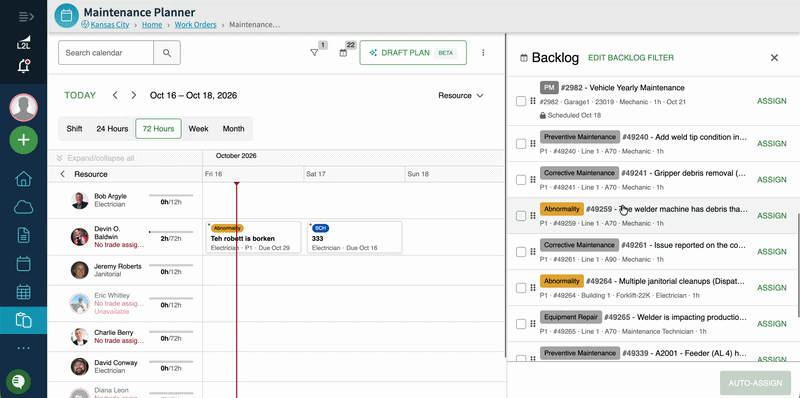Image resolution: width=800 pixels, height=398 pixels.
Task: Select the David Conway Electrician resource row
Action: click(124, 367)
